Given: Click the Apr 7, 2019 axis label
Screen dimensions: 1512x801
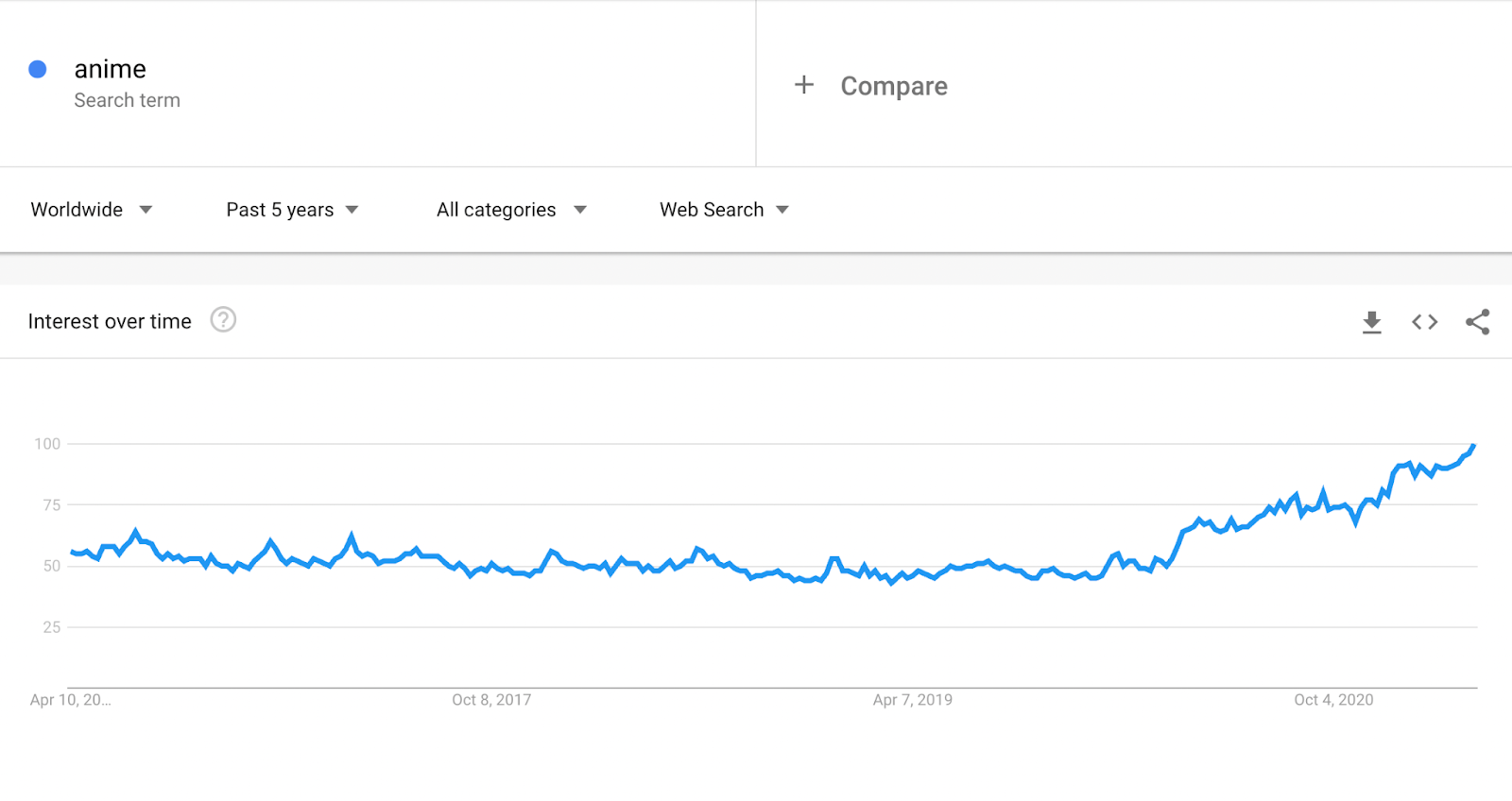Looking at the screenshot, I should [x=912, y=700].
